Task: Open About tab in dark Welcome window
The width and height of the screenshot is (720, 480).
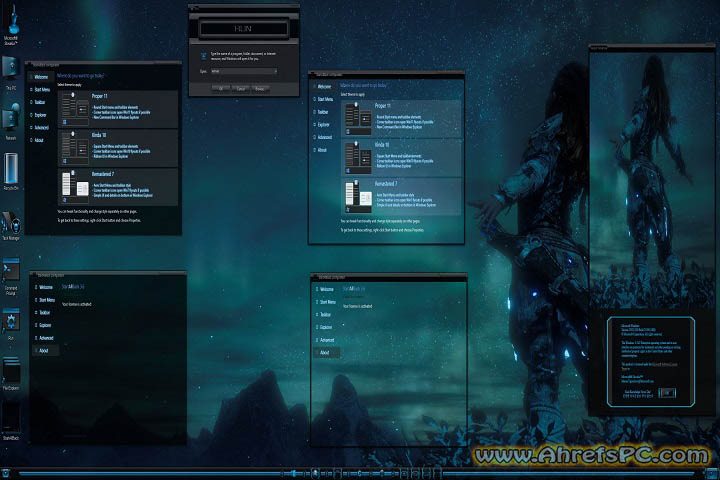Action: click(x=39, y=140)
